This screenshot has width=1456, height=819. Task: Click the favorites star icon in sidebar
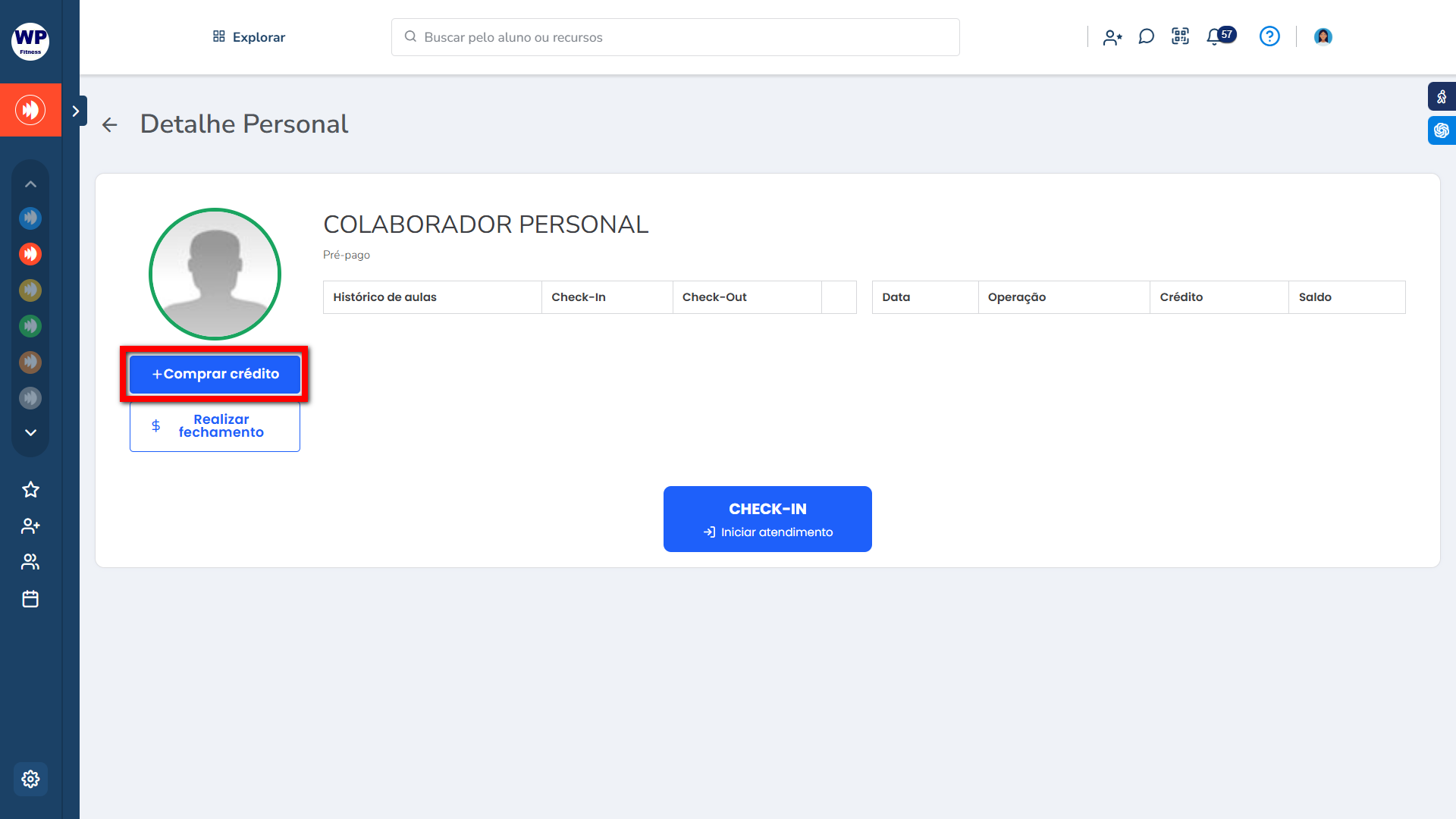(x=30, y=489)
